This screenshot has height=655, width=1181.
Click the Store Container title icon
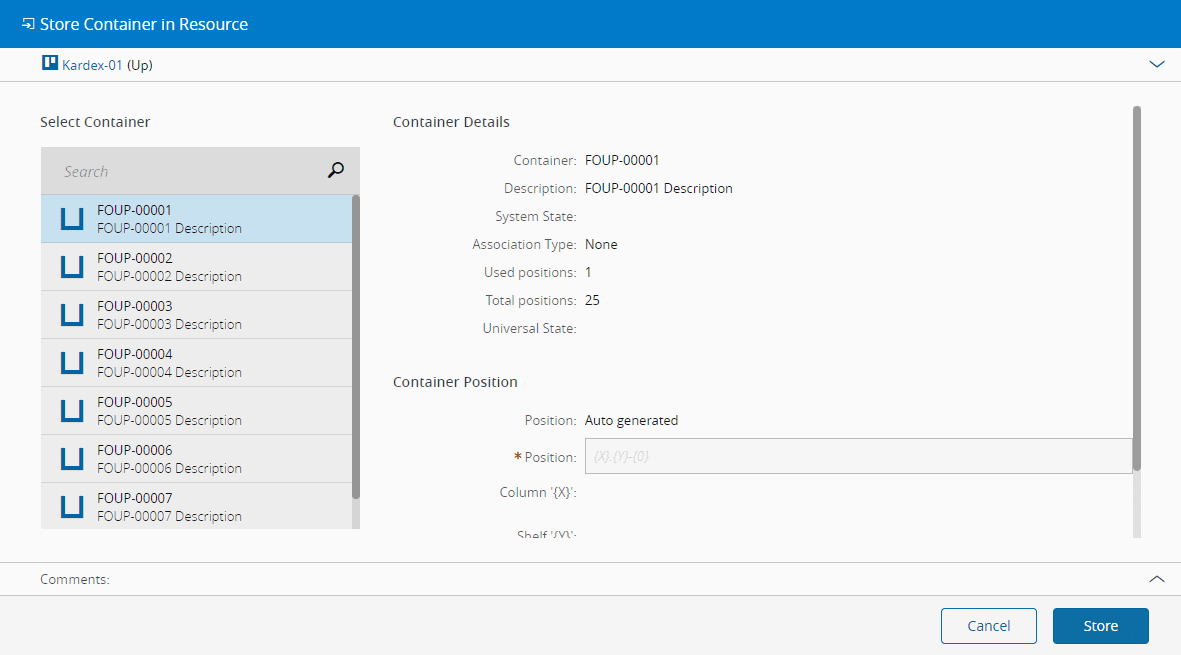(x=28, y=24)
